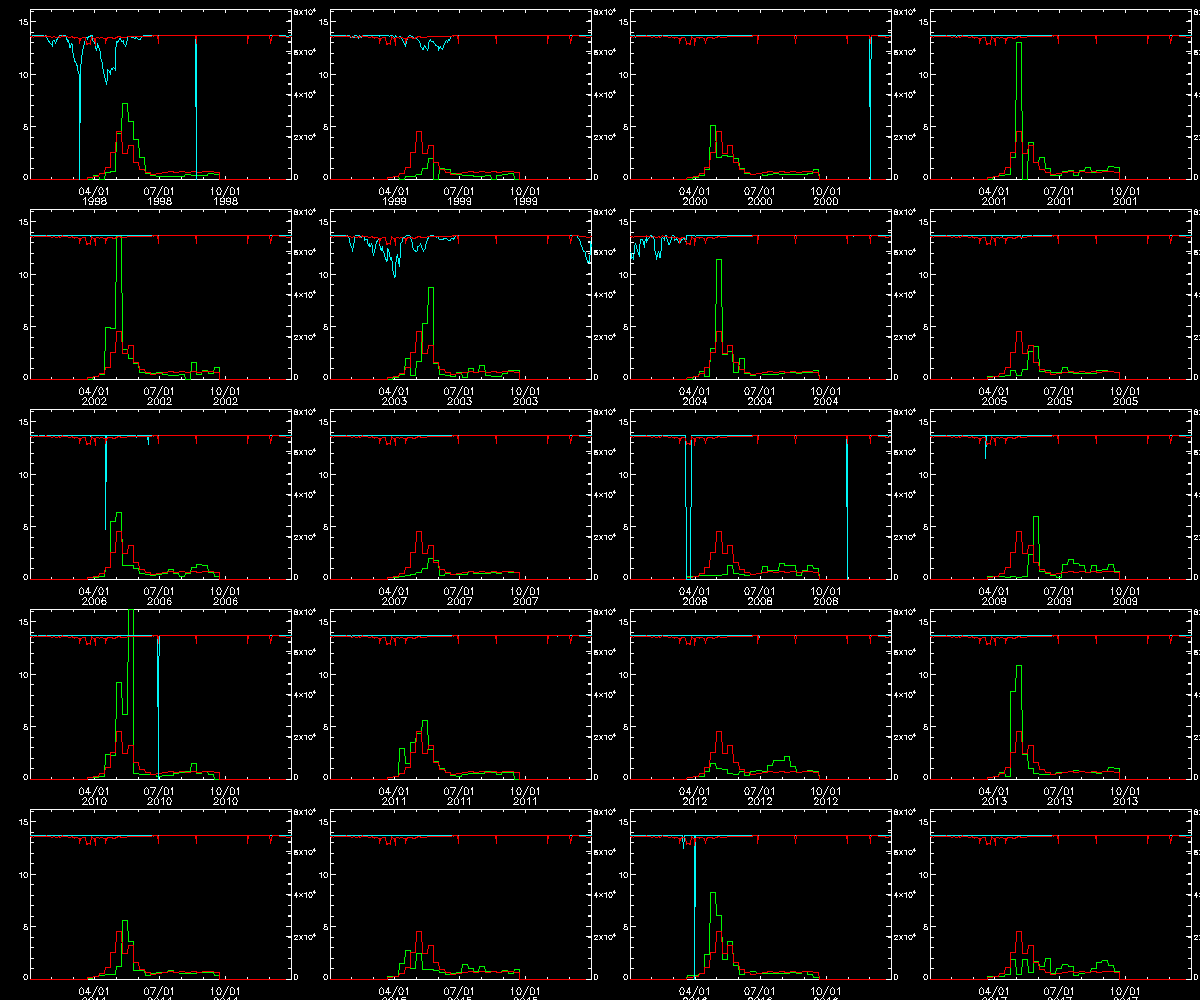
Task: Click the green peak in the 2009 plot
Action: click(x=1036, y=520)
